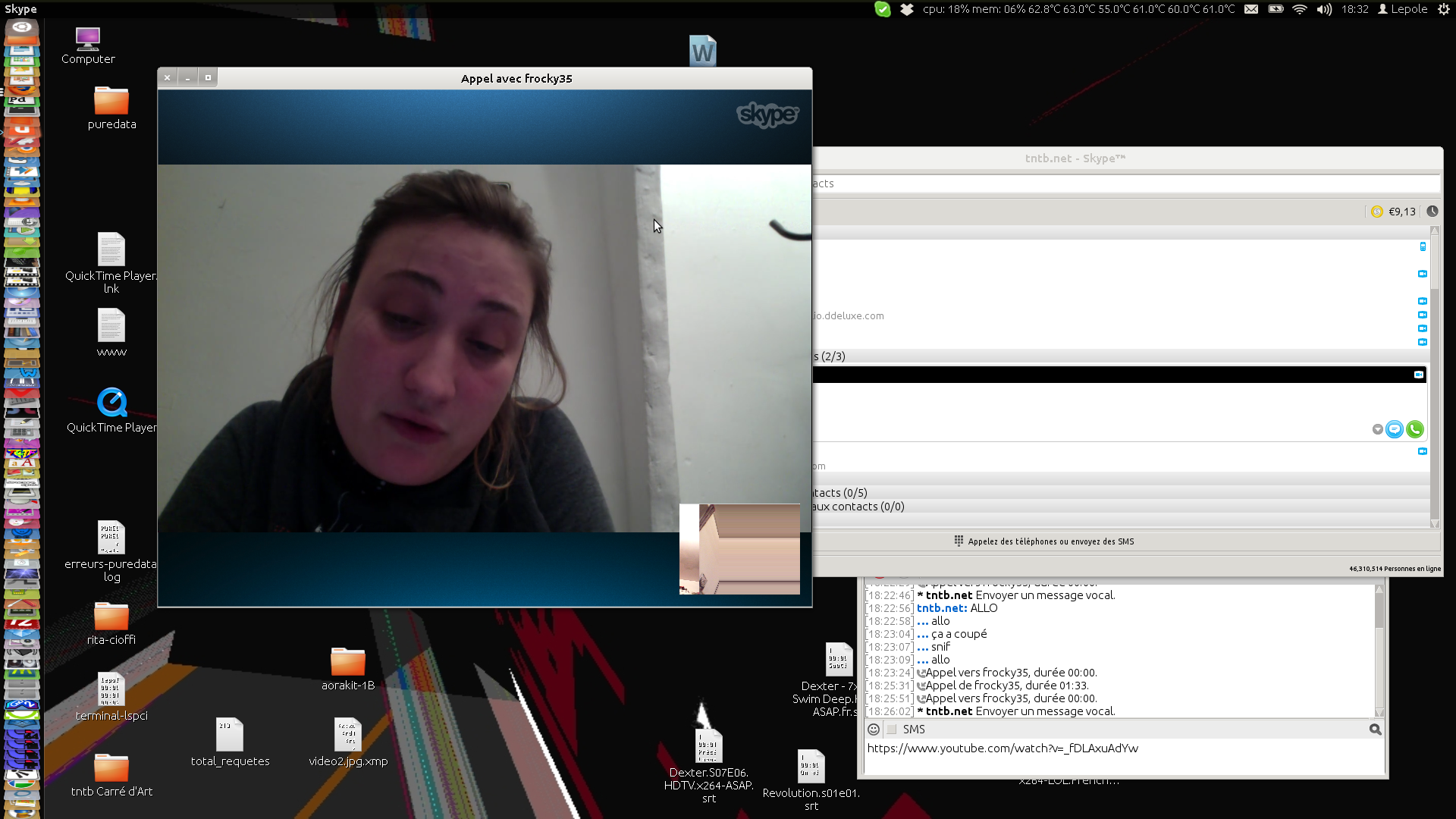Enable the SMS checkbox
The width and height of the screenshot is (1456, 819).
pos(893,730)
